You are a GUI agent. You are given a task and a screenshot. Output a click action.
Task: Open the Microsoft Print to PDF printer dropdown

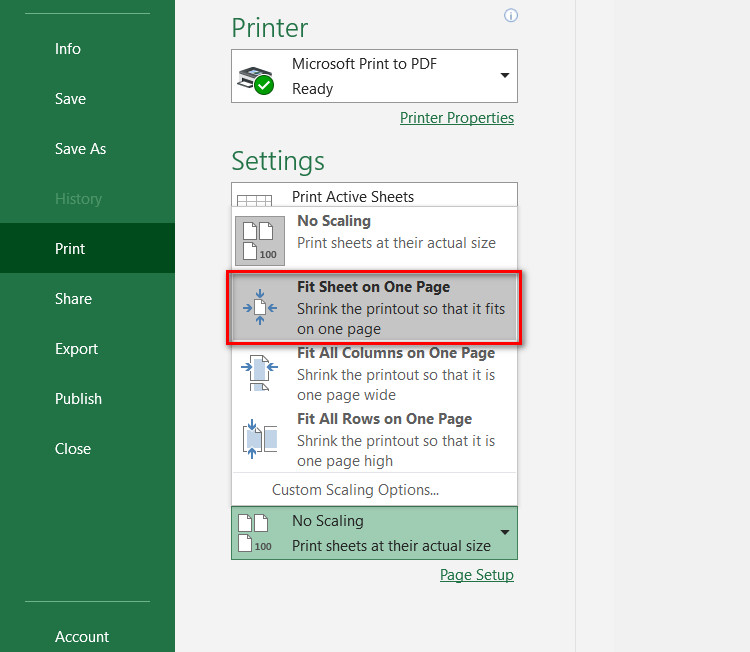pyautogui.click(x=374, y=76)
